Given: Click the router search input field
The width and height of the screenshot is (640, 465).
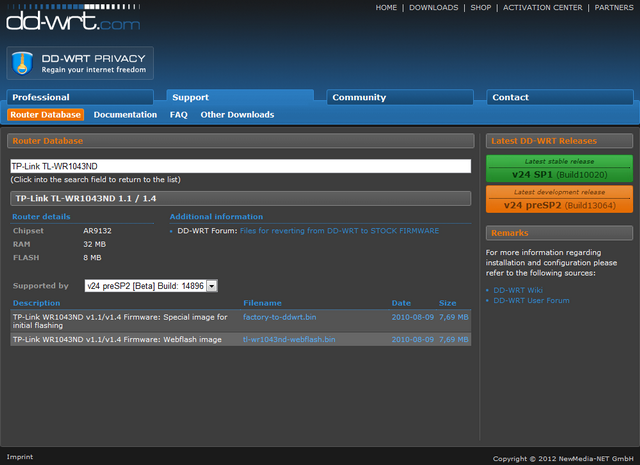Looking at the screenshot, I should [240, 166].
